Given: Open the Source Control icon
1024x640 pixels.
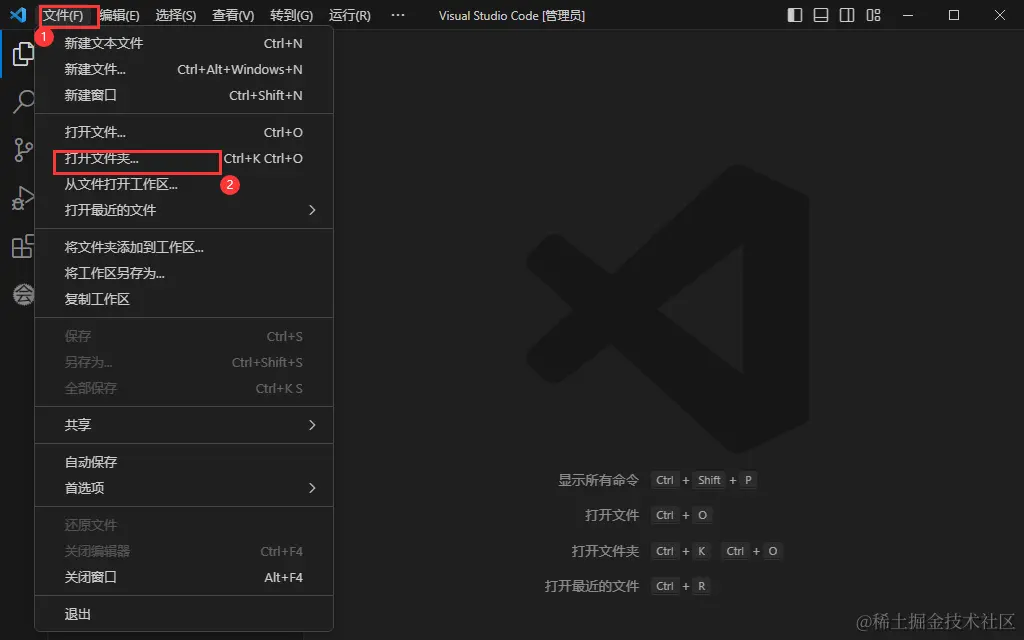Looking at the screenshot, I should pyautogui.click(x=23, y=150).
